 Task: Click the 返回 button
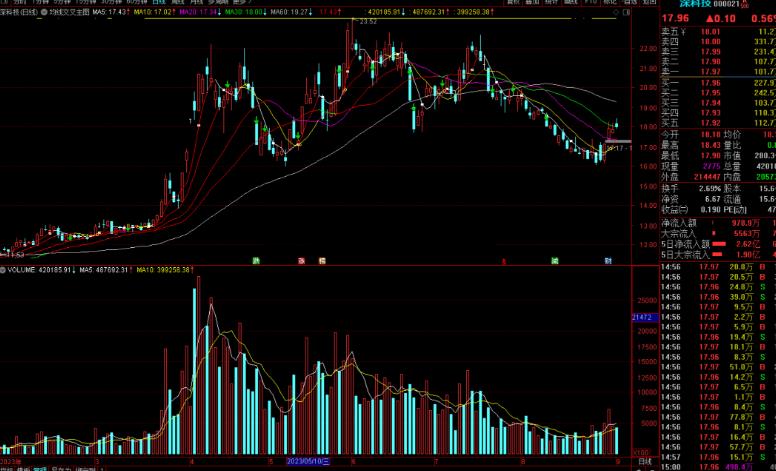649,2
